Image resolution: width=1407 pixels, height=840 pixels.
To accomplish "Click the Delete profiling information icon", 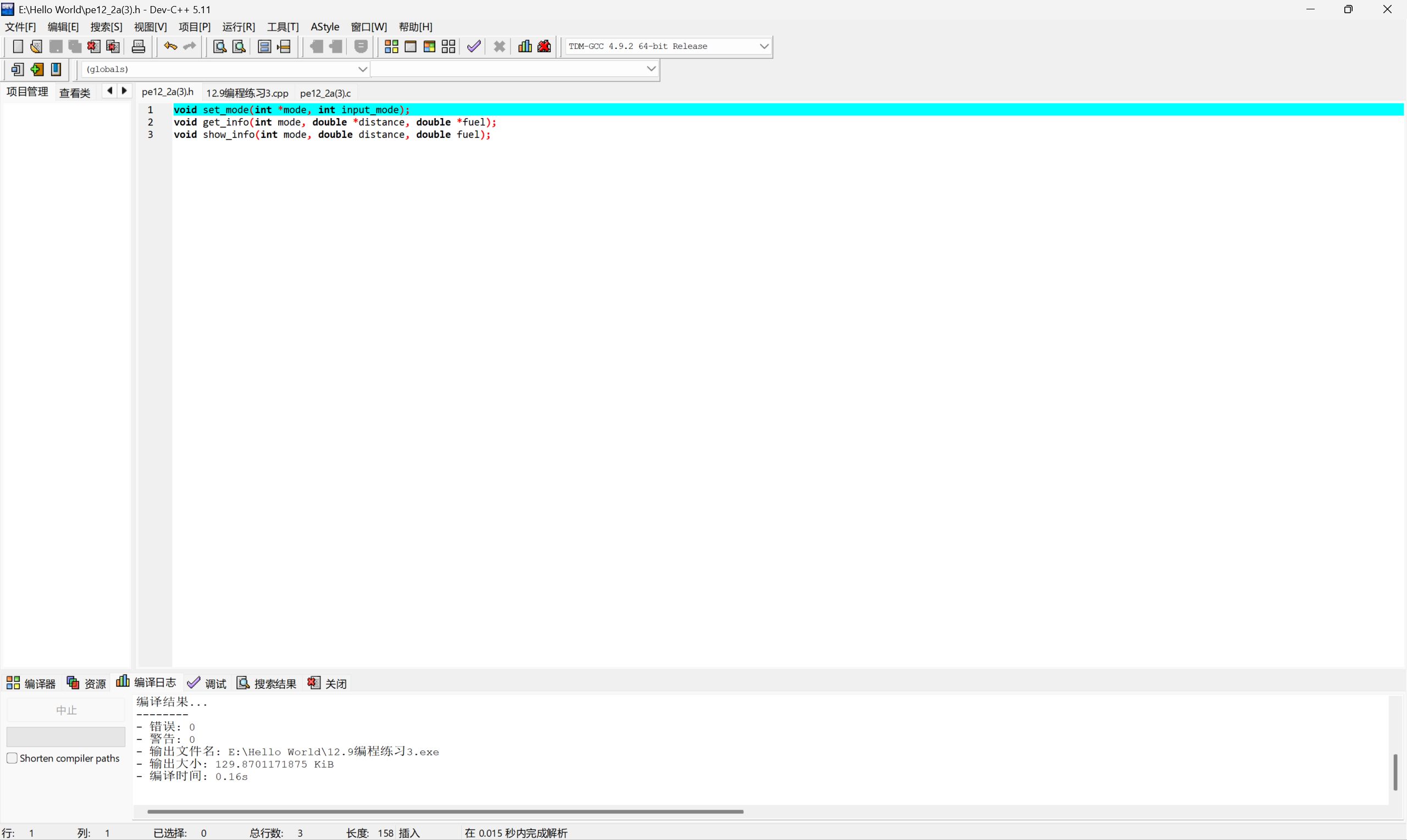I will point(545,46).
